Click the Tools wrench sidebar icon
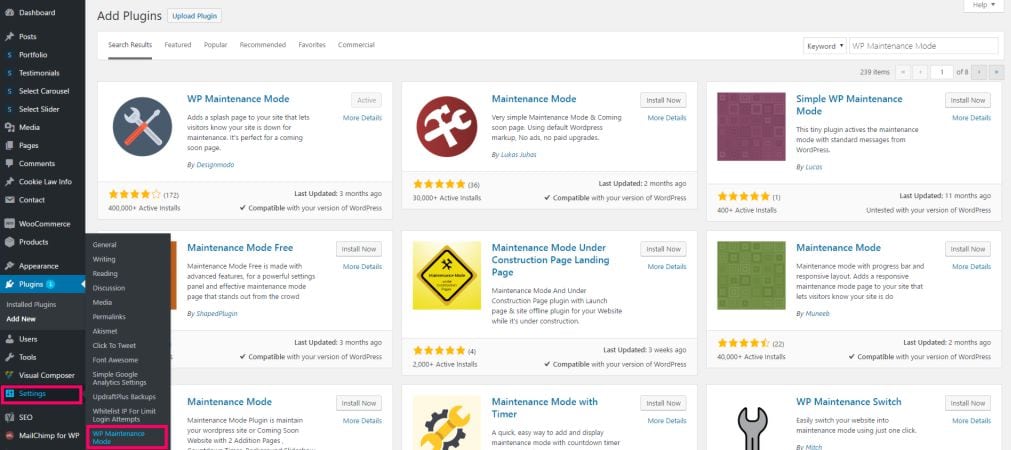1011x450 pixels. 9,357
